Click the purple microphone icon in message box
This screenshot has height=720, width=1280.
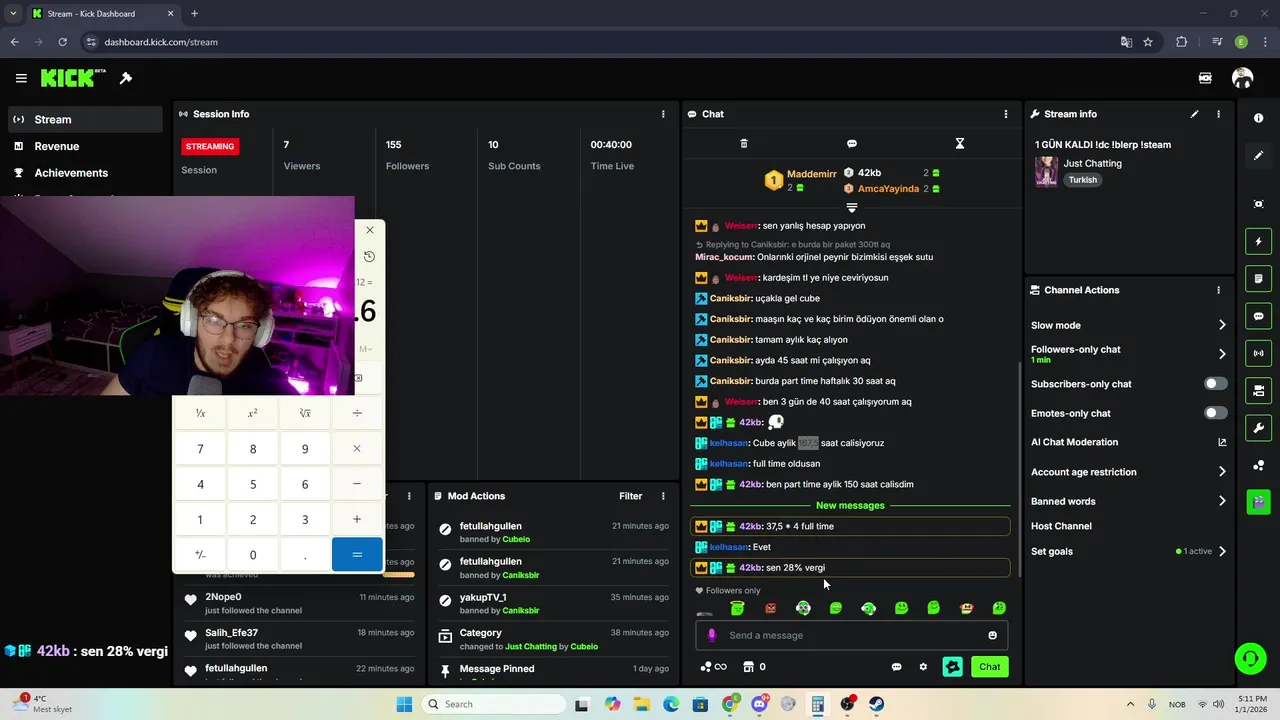pos(712,635)
